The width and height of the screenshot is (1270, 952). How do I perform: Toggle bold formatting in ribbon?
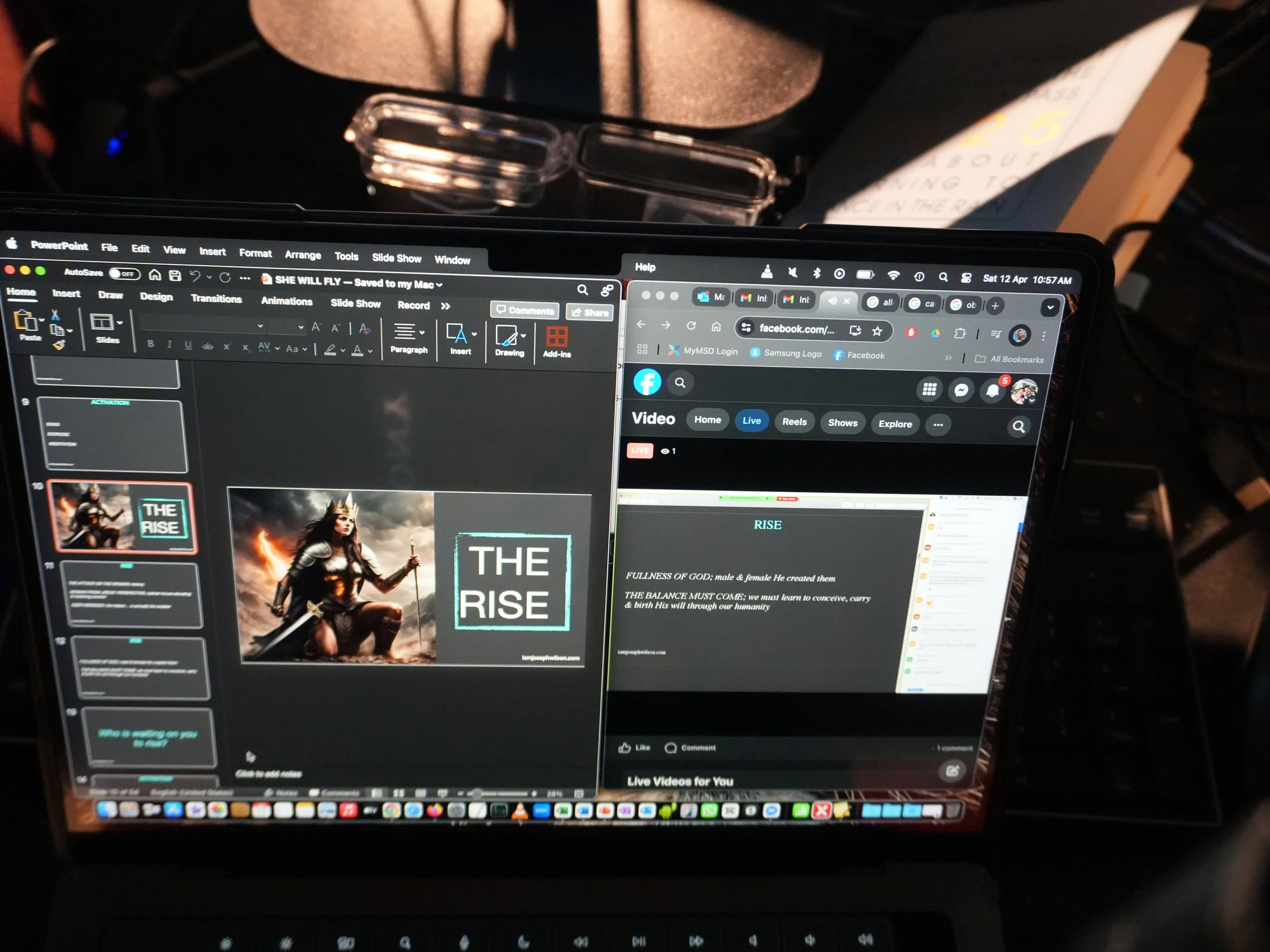(x=150, y=344)
